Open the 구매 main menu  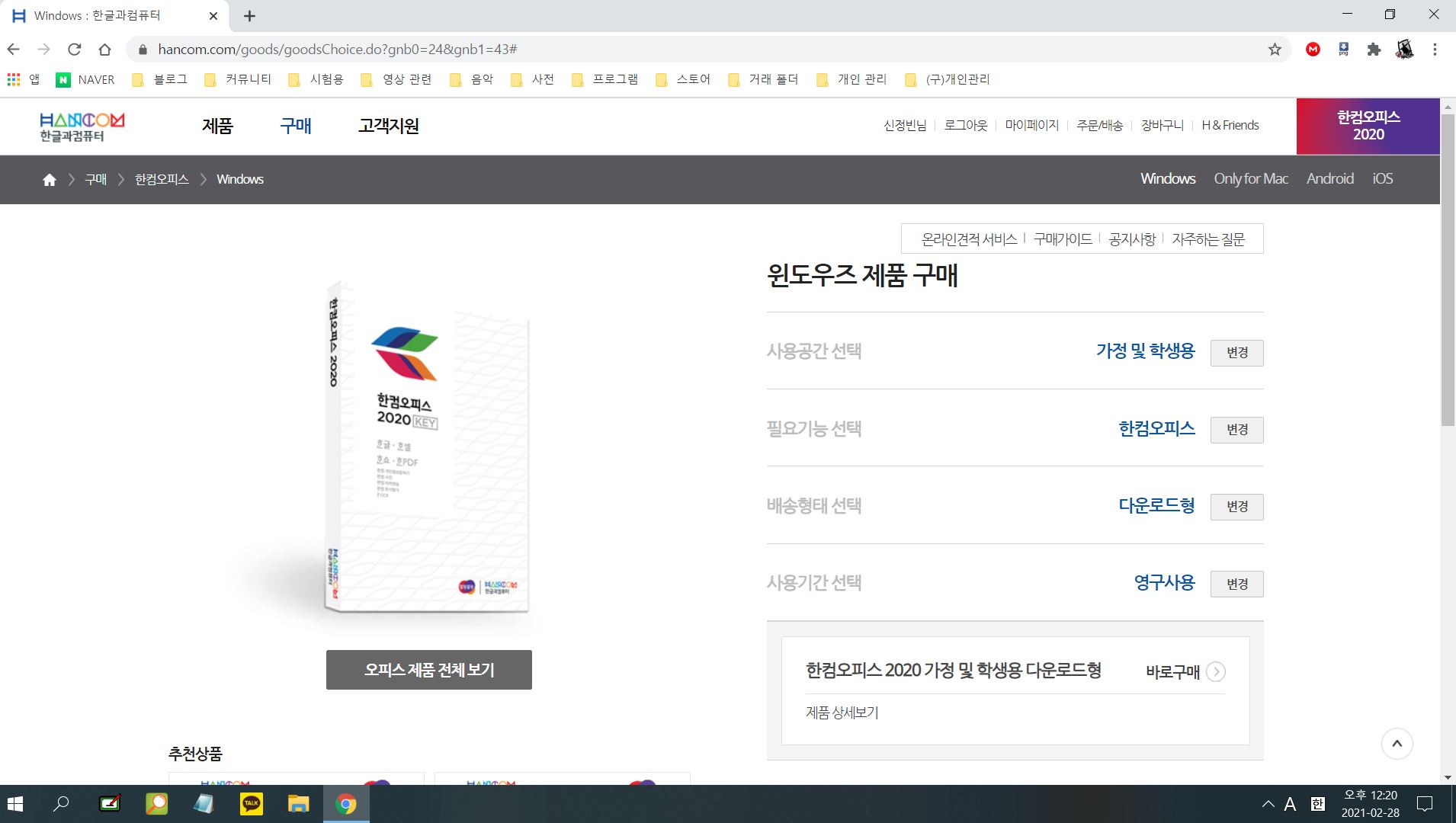pos(296,126)
